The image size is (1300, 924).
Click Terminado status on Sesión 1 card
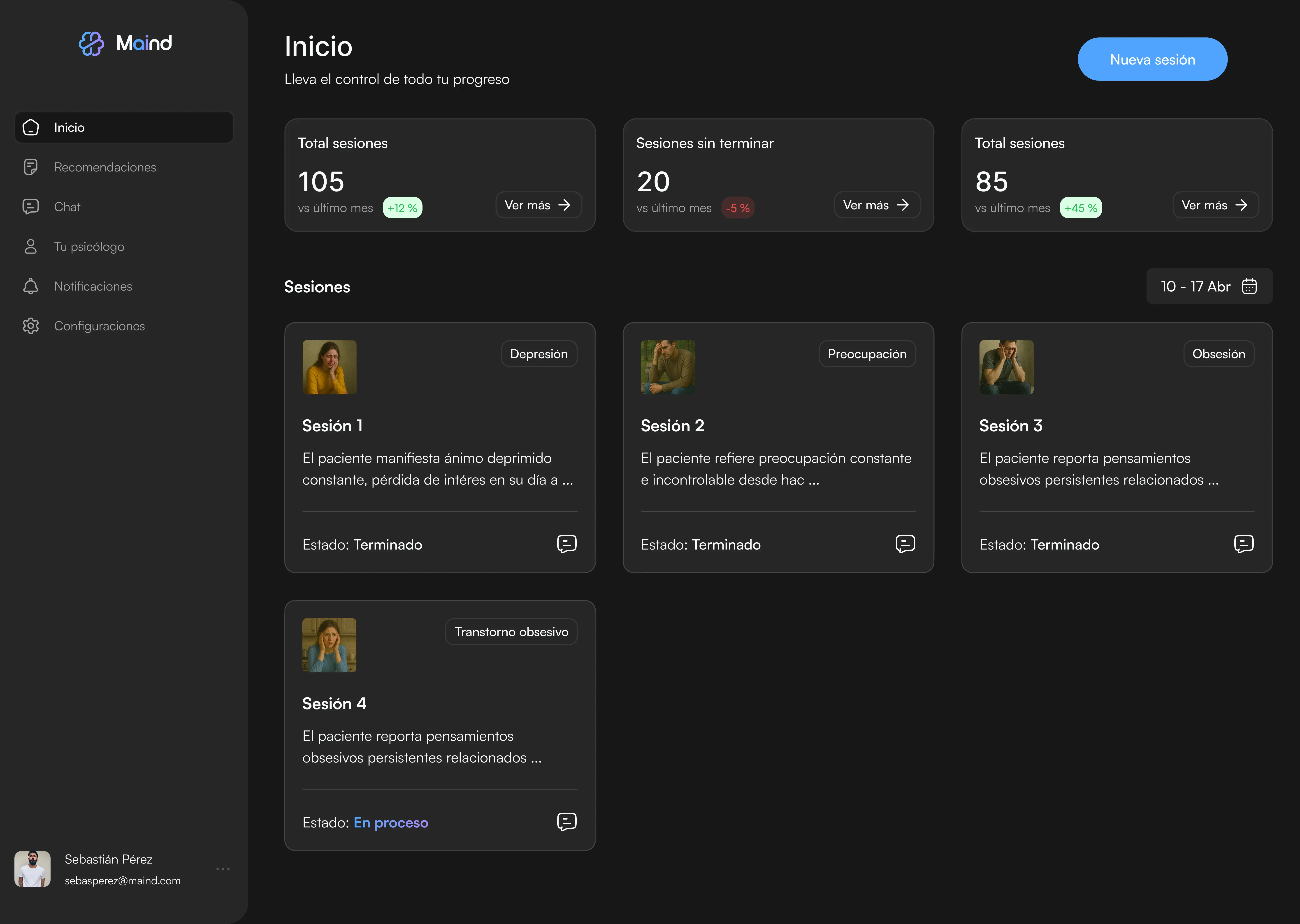pyautogui.click(x=388, y=545)
